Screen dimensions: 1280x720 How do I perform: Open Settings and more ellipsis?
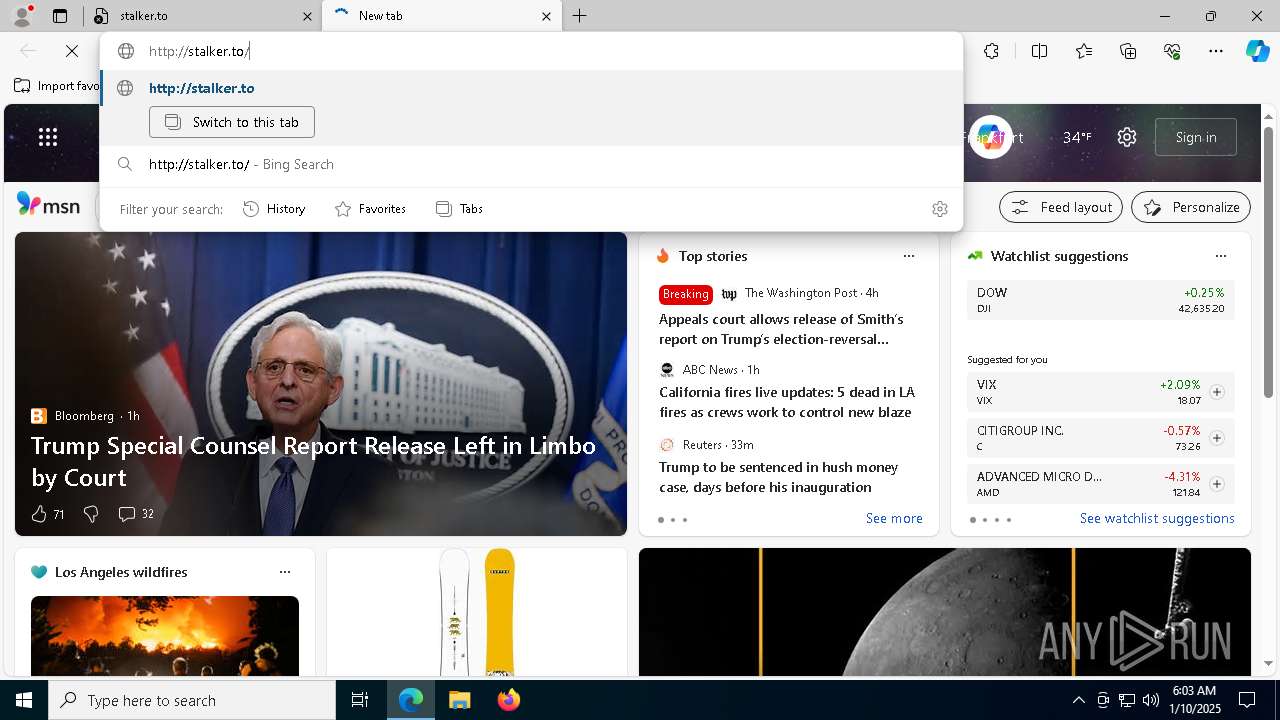(x=1216, y=51)
